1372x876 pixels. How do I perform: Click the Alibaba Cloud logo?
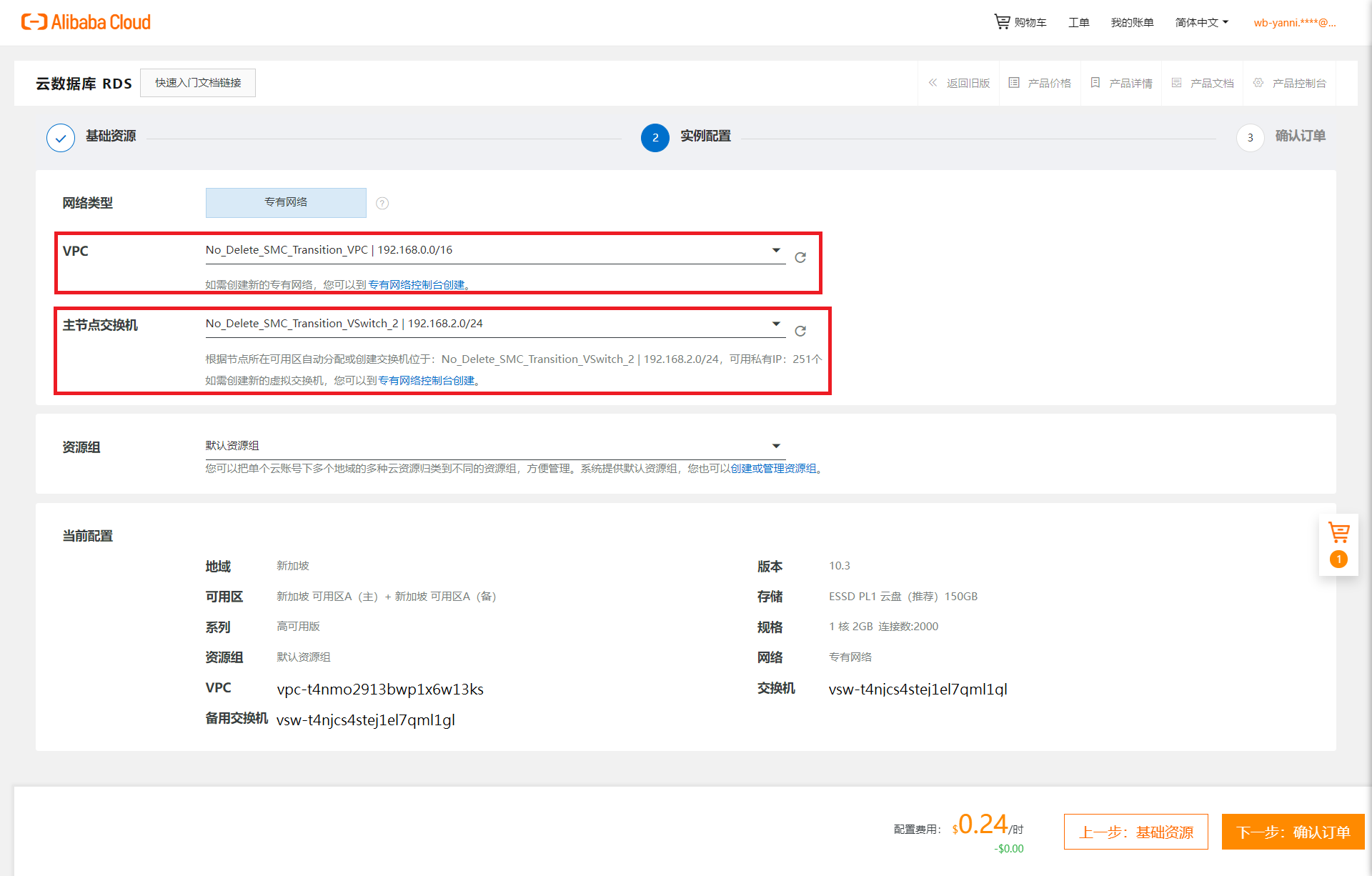tap(86, 22)
